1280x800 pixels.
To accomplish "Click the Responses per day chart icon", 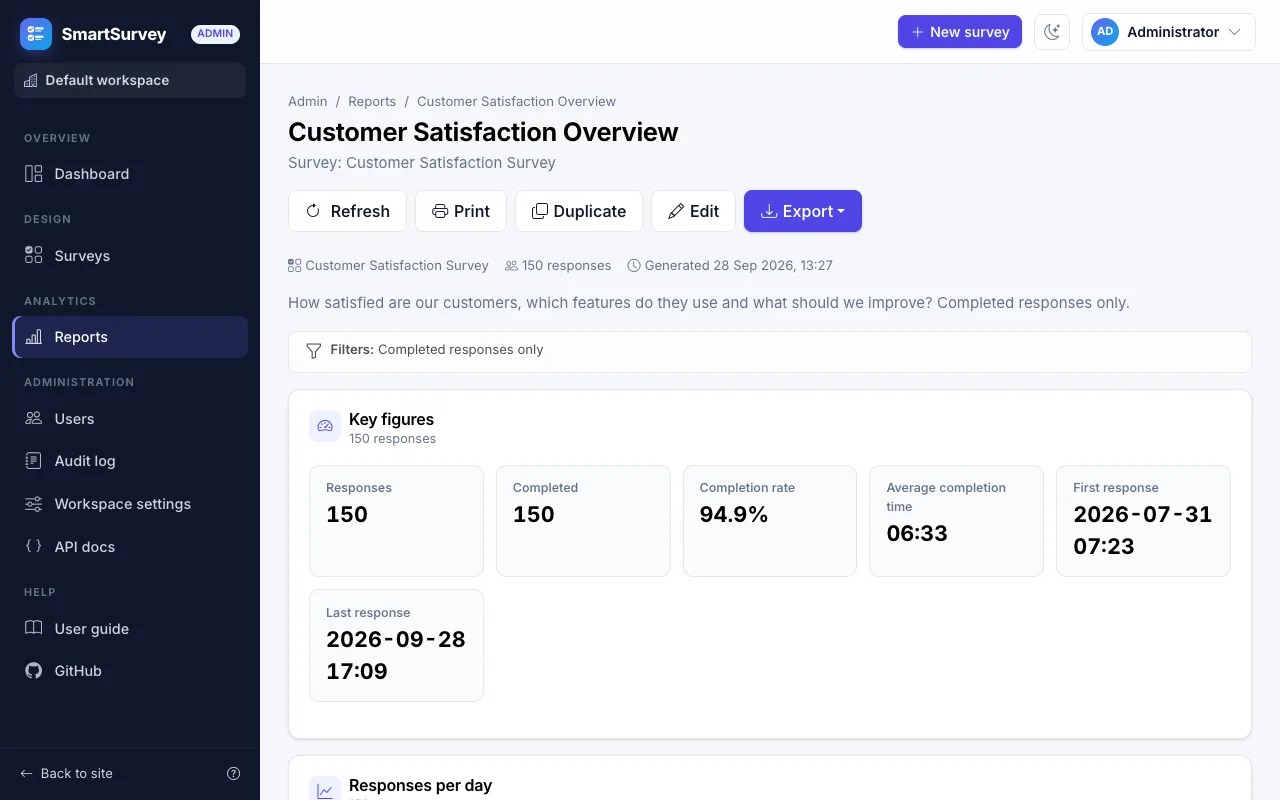I will (325, 790).
